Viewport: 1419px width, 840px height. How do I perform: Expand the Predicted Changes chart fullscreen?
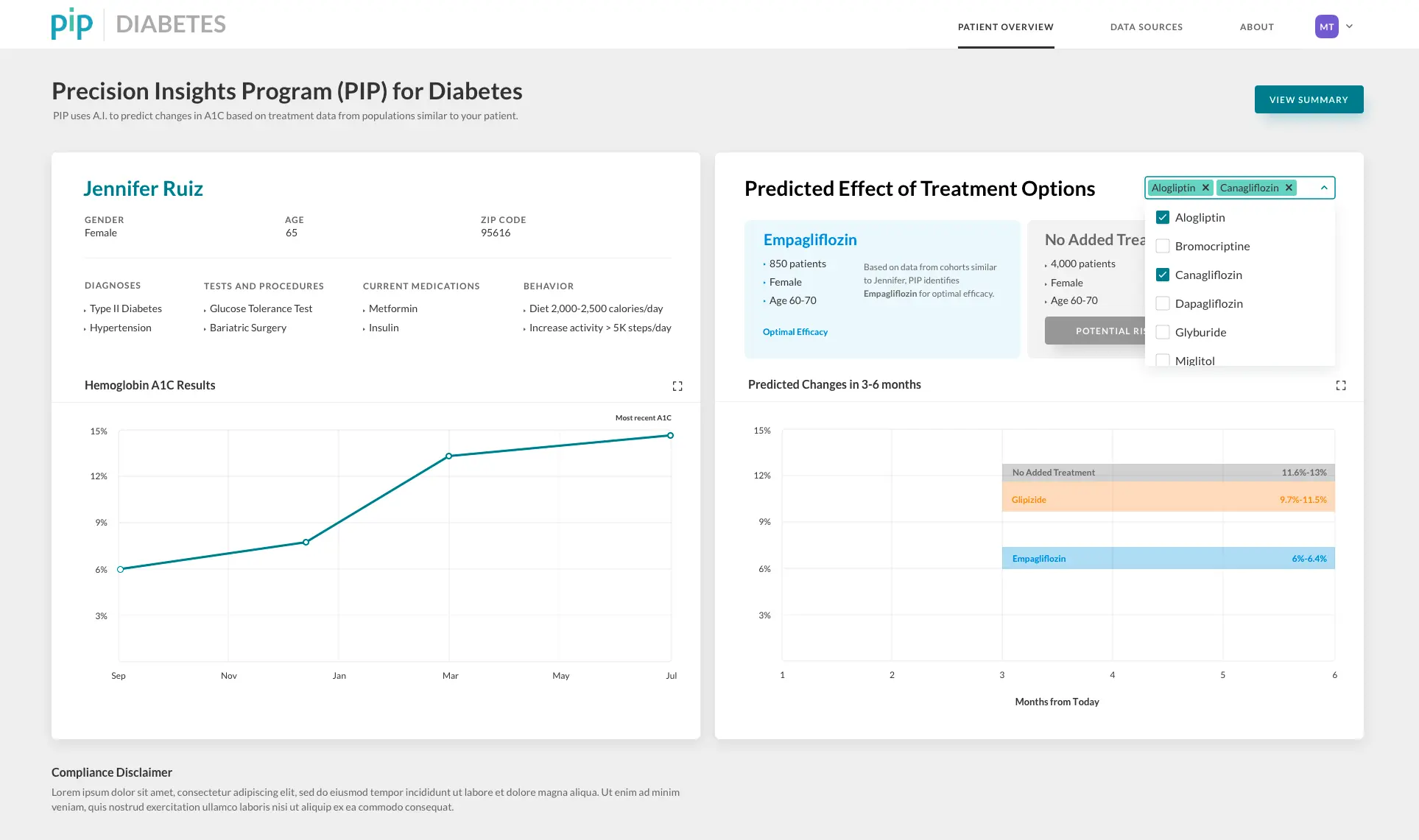[x=1341, y=385]
